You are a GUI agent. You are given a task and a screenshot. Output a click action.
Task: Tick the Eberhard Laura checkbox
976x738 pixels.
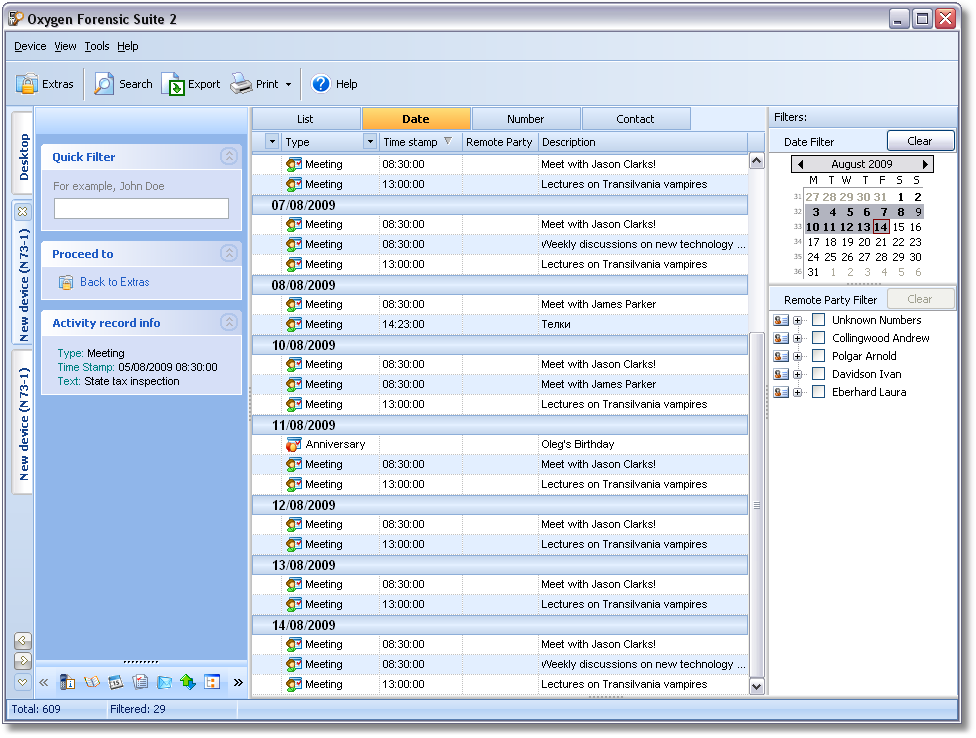(x=818, y=392)
